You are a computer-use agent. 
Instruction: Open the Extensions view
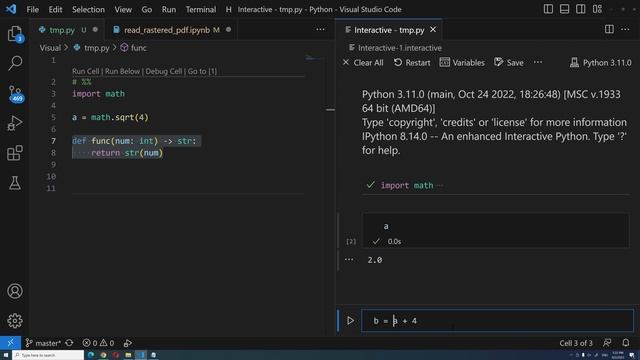pos(15,153)
